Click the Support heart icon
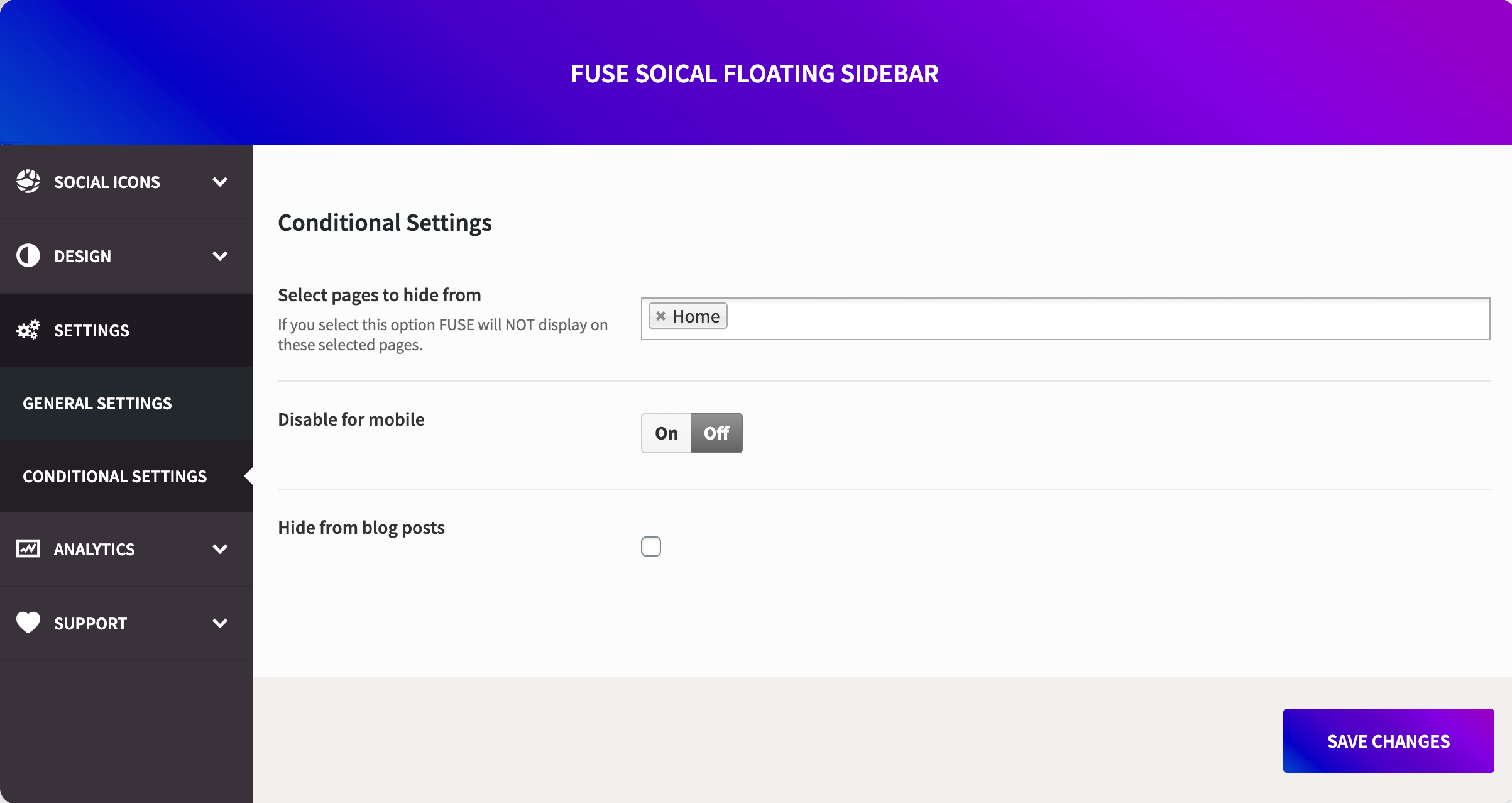 click(28, 623)
